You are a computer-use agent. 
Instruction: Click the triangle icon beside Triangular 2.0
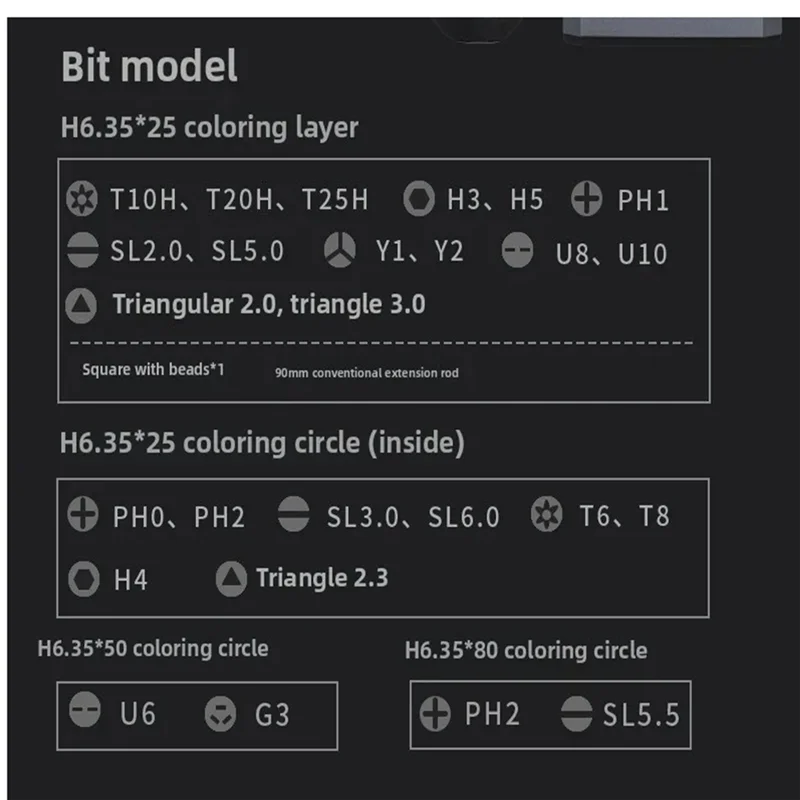click(x=82, y=303)
